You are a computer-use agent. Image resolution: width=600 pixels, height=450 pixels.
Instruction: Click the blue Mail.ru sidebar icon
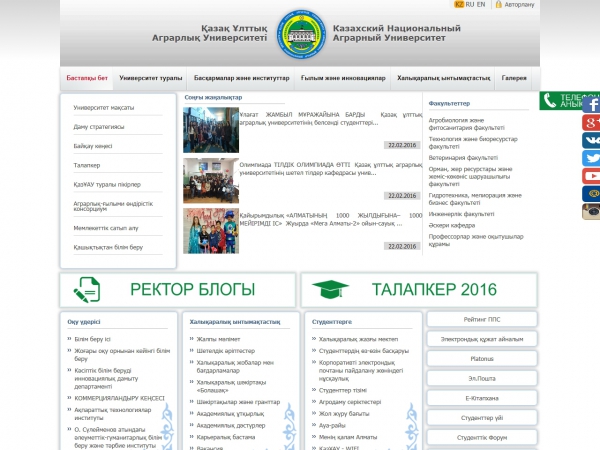(591, 194)
